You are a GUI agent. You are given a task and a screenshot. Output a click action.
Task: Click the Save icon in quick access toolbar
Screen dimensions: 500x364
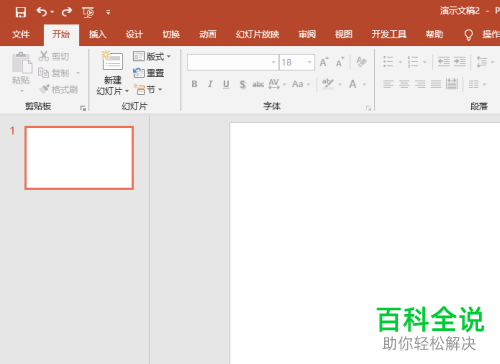(x=21, y=12)
